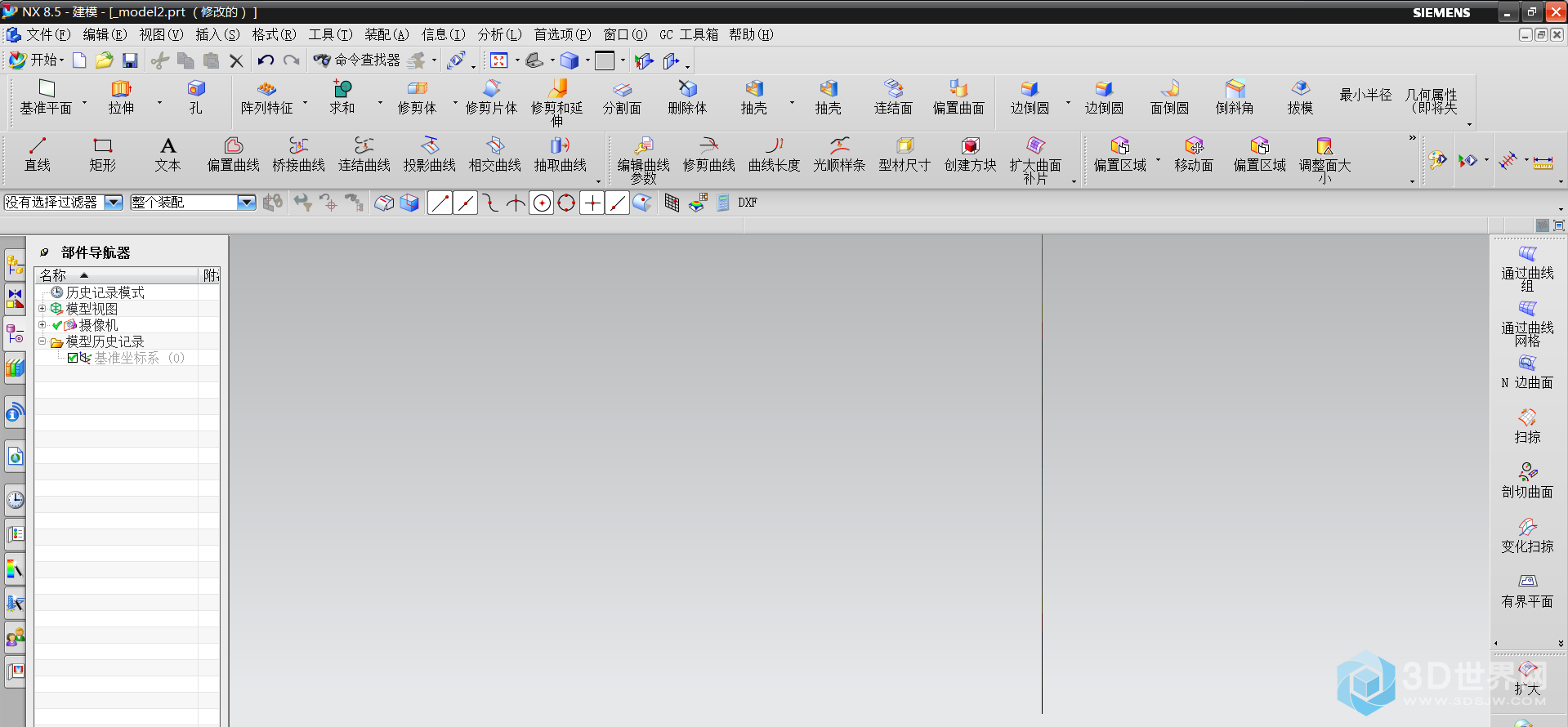Select the 扫掠 (Swept) surface tool

[x=1527, y=426]
